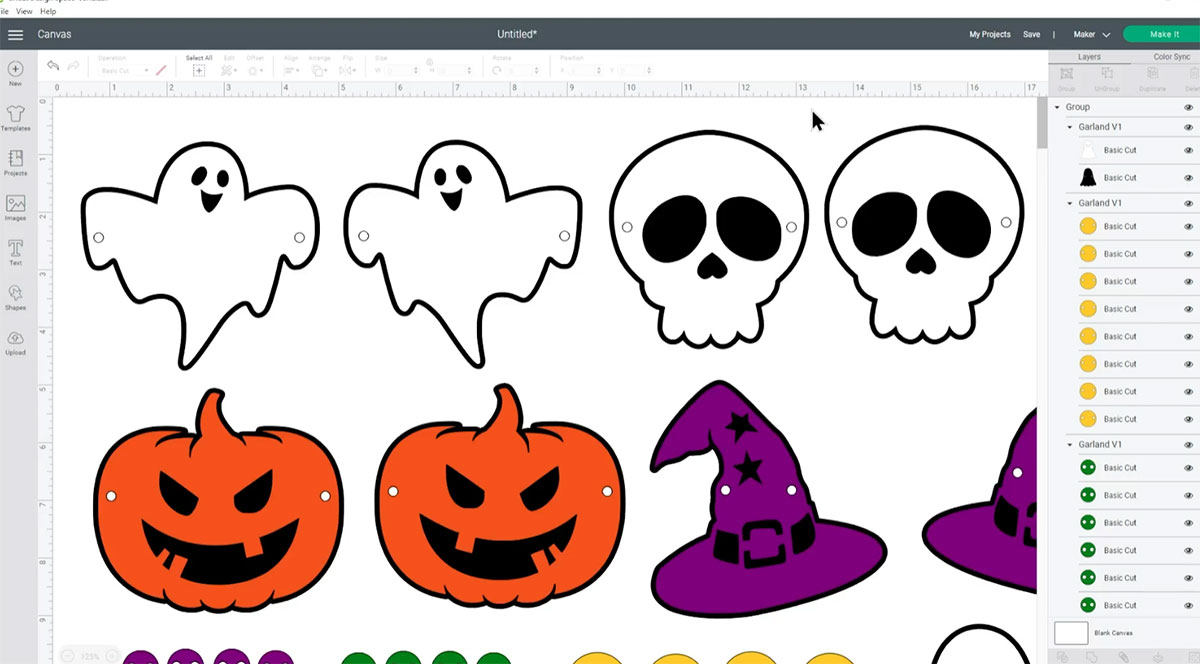Hide the yellow Garland V1 group
Image resolution: width=1200 pixels, height=664 pixels.
1189,203
